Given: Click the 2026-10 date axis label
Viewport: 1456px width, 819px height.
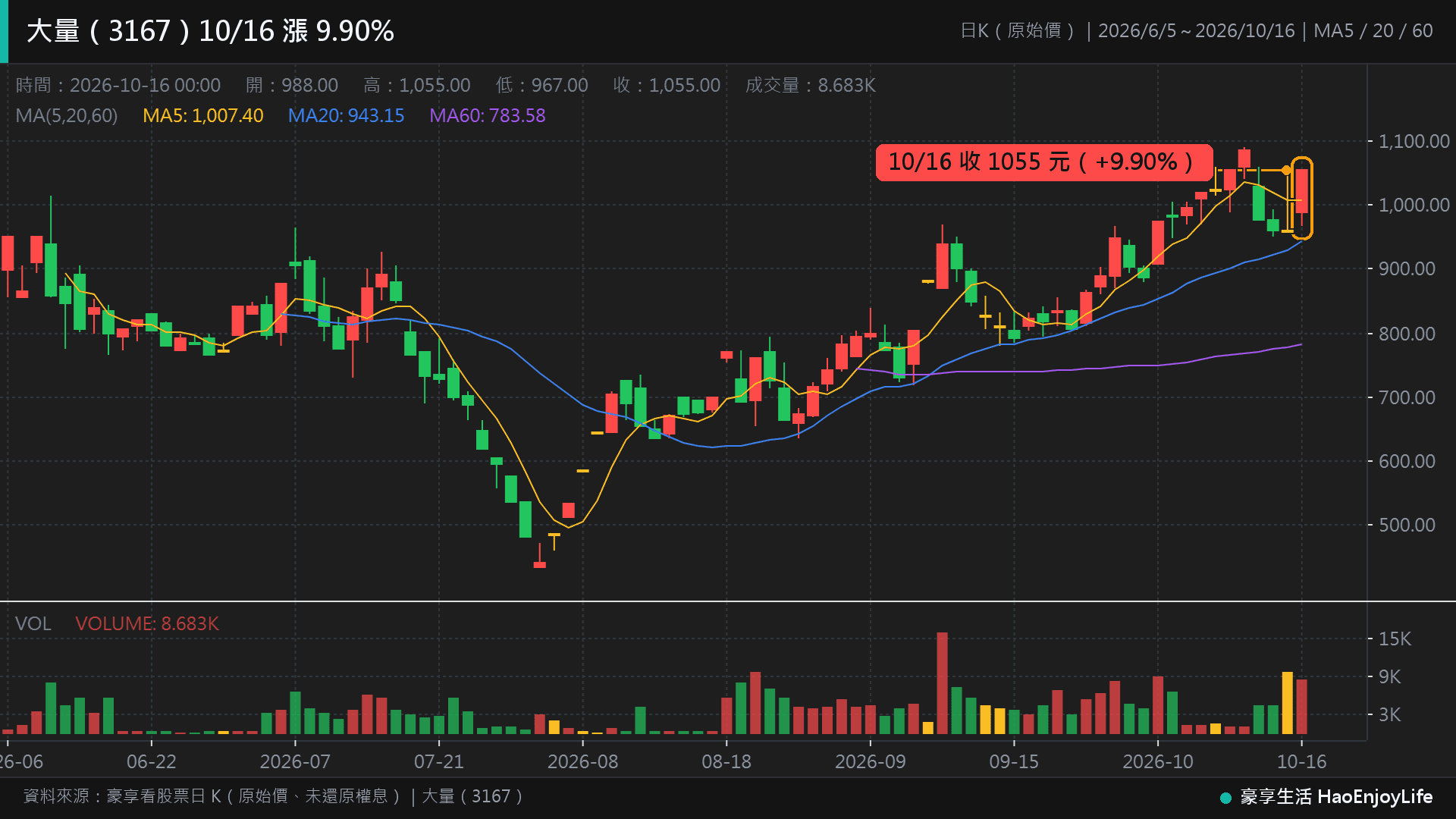Looking at the screenshot, I should coord(1158,761).
